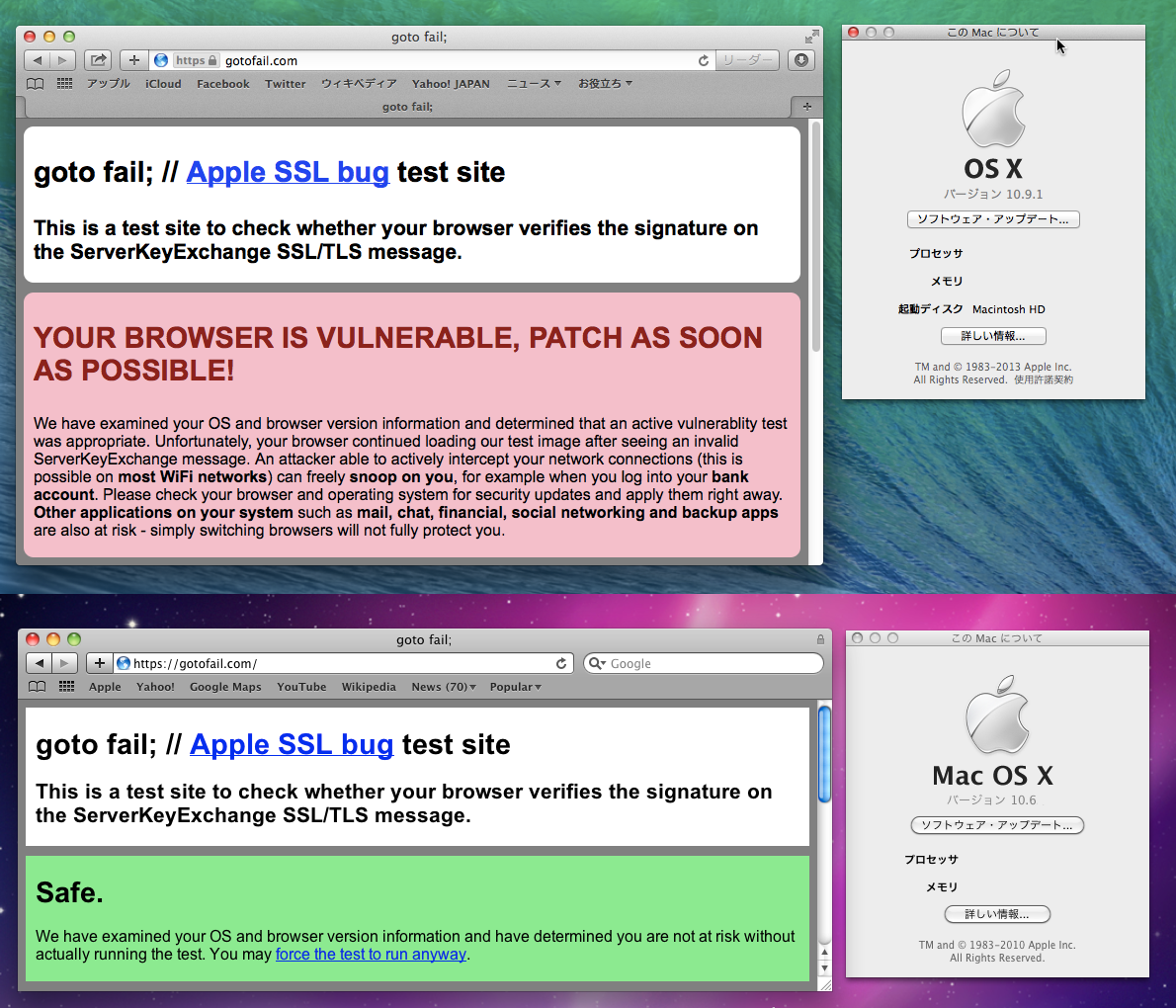Open Yahoo! bookmark in bottom Safari
Image resolution: width=1176 pixels, height=1008 pixels.
pos(155,687)
